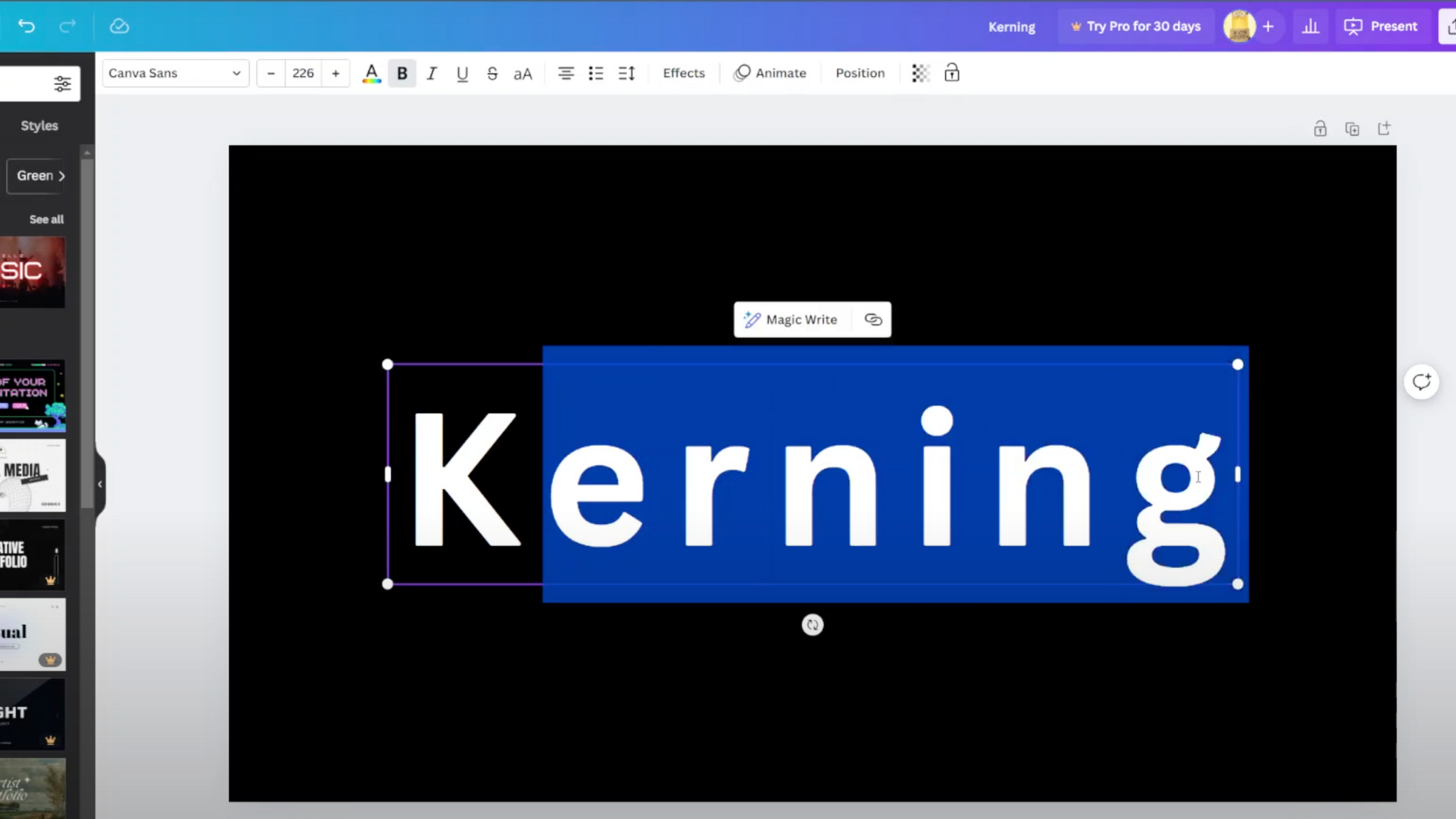Add collaborators with the plus icon
Image resolution: width=1456 pixels, height=819 pixels.
point(1268,26)
